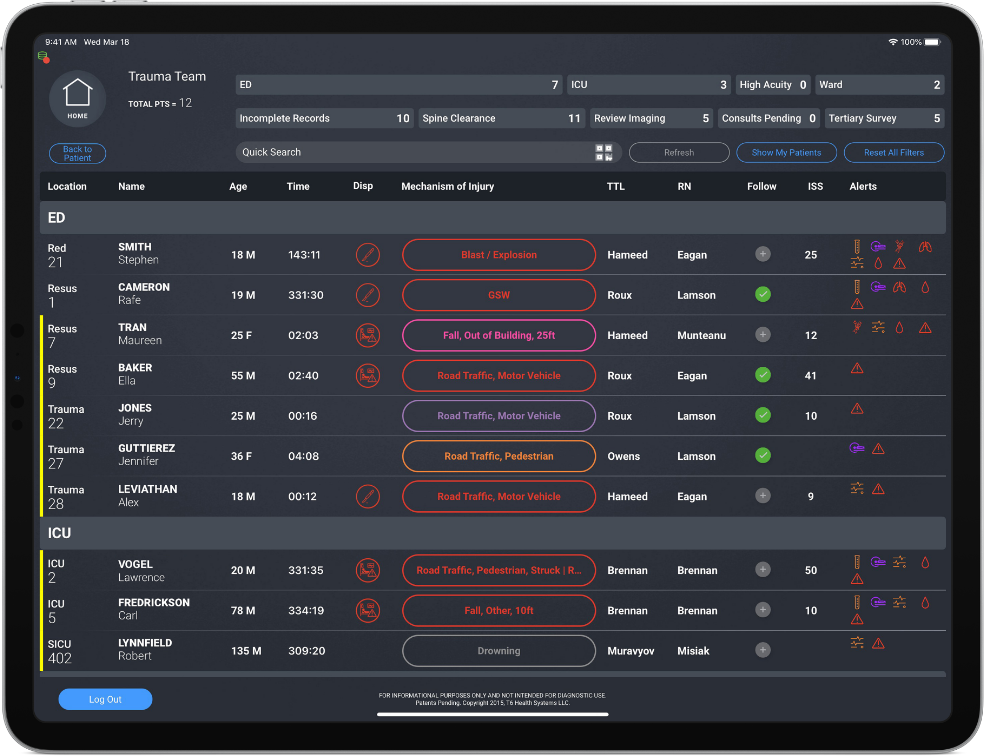The height and width of the screenshot is (756, 984).
Task: Click blood drop alert for Vogel Lawrence
Action: click(925, 563)
